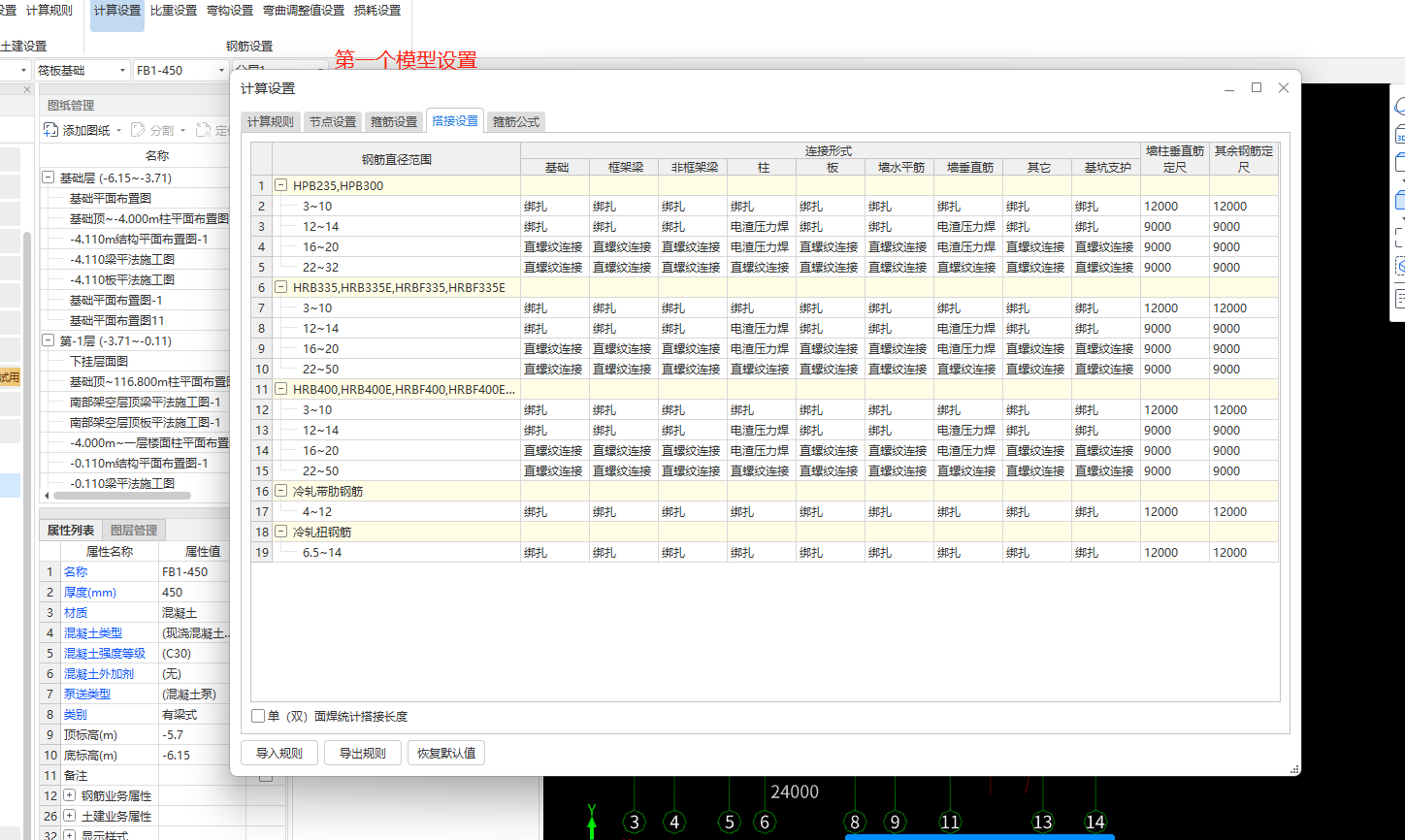
Task: Switch to the 图层管理 panel tab
Action: click(x=134, y=530)
